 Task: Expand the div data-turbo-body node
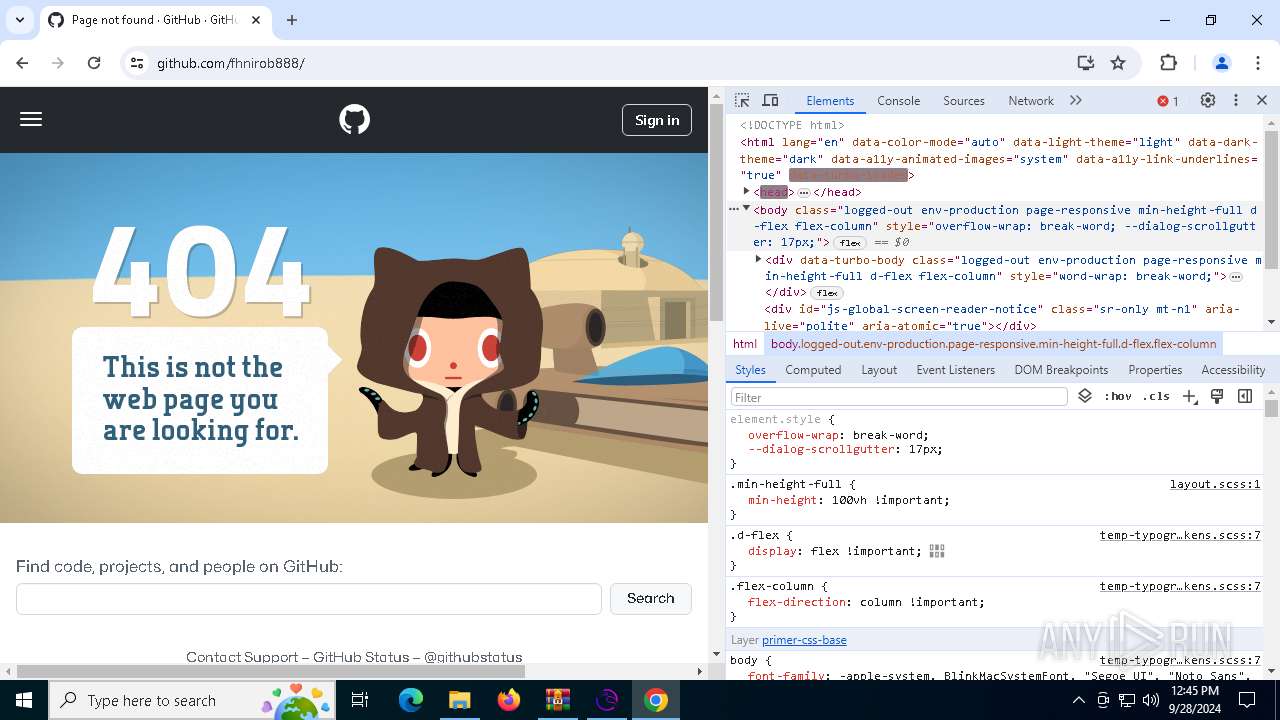point(758,259)
